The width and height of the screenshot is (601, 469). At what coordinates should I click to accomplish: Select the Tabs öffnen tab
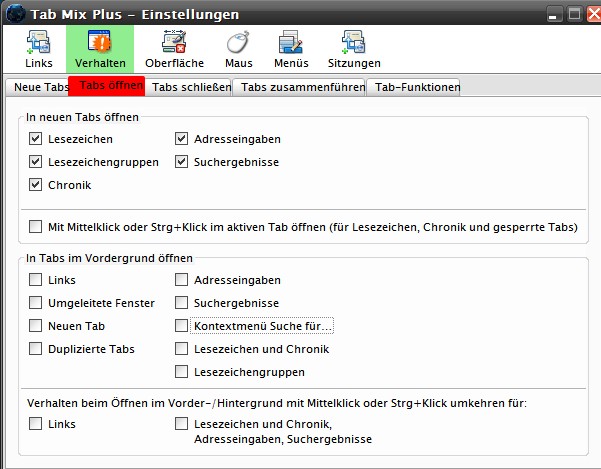107,86
